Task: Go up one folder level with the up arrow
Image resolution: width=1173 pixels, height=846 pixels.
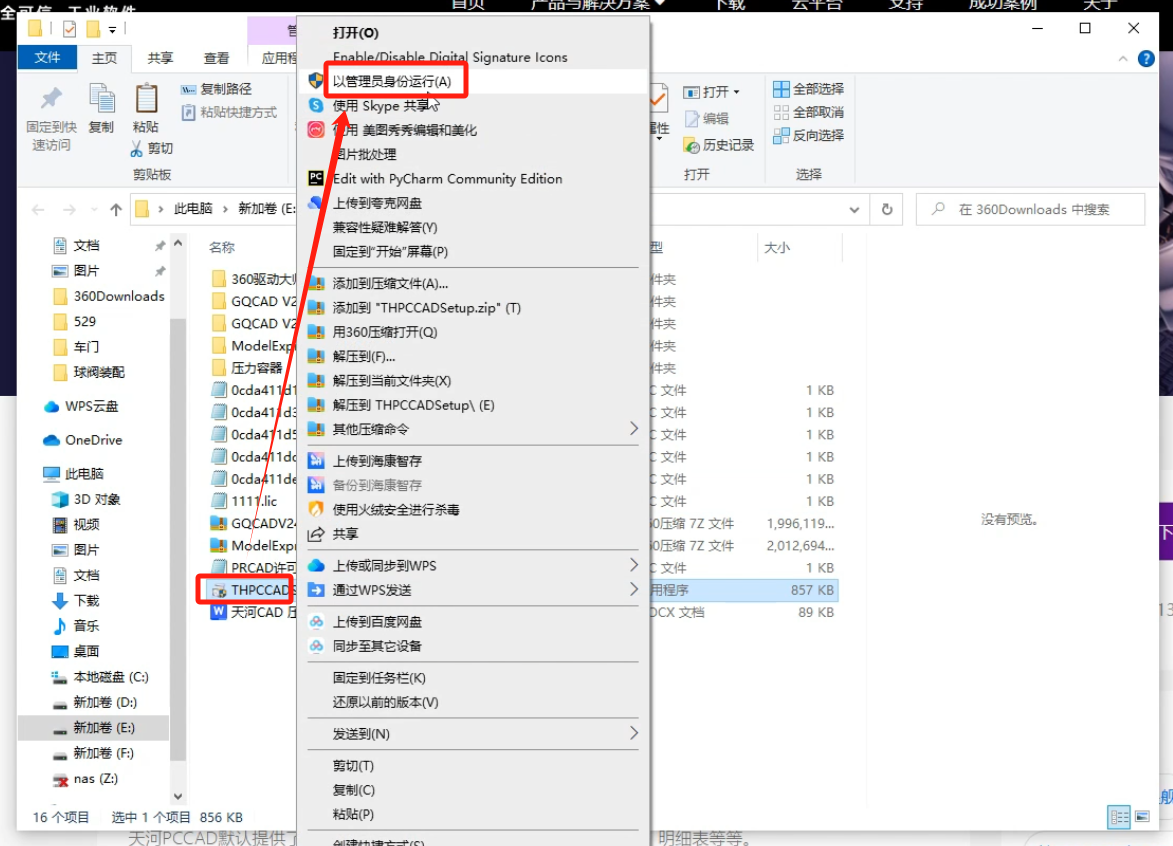Action: coord(116,209)
